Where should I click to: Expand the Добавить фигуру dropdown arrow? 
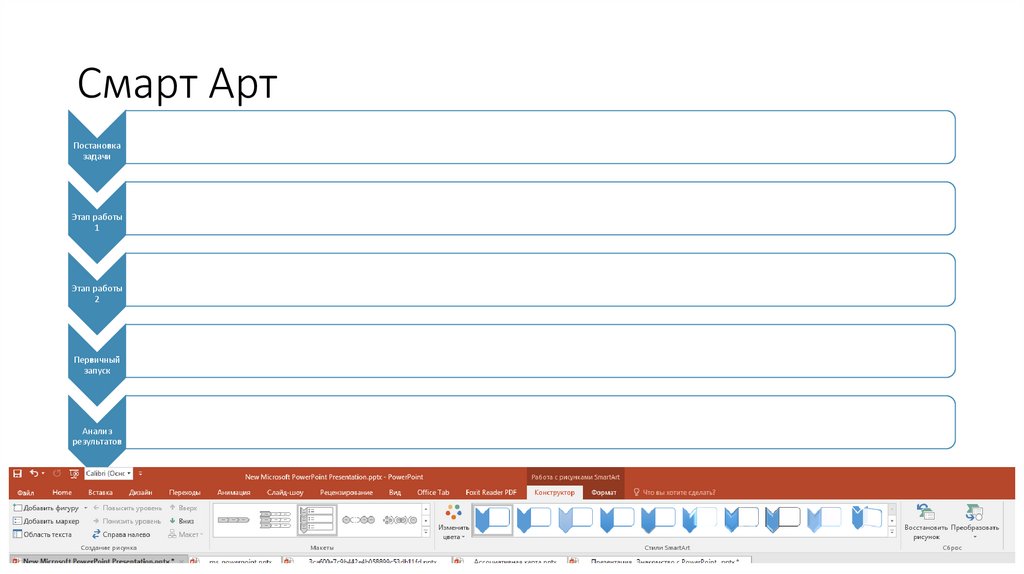coord(86,507)
